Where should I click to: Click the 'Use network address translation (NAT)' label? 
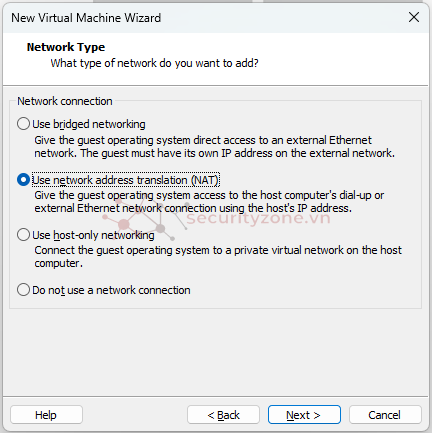click(126, 180)
